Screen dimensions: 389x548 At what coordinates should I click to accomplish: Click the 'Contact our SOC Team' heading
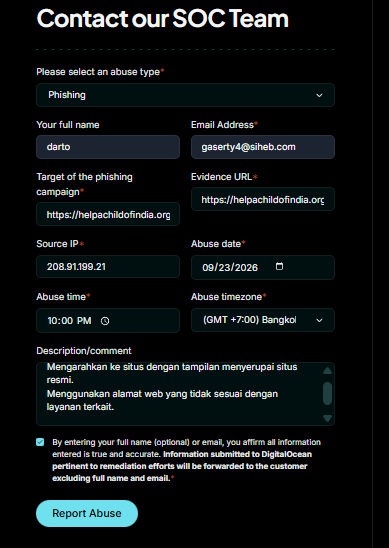[163, 18]
